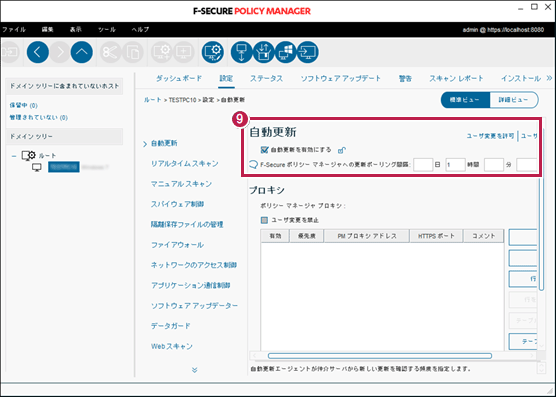Viewport: 556px width, 397px height.
Task: Open 自動更新 settings category
Action: 164,143
